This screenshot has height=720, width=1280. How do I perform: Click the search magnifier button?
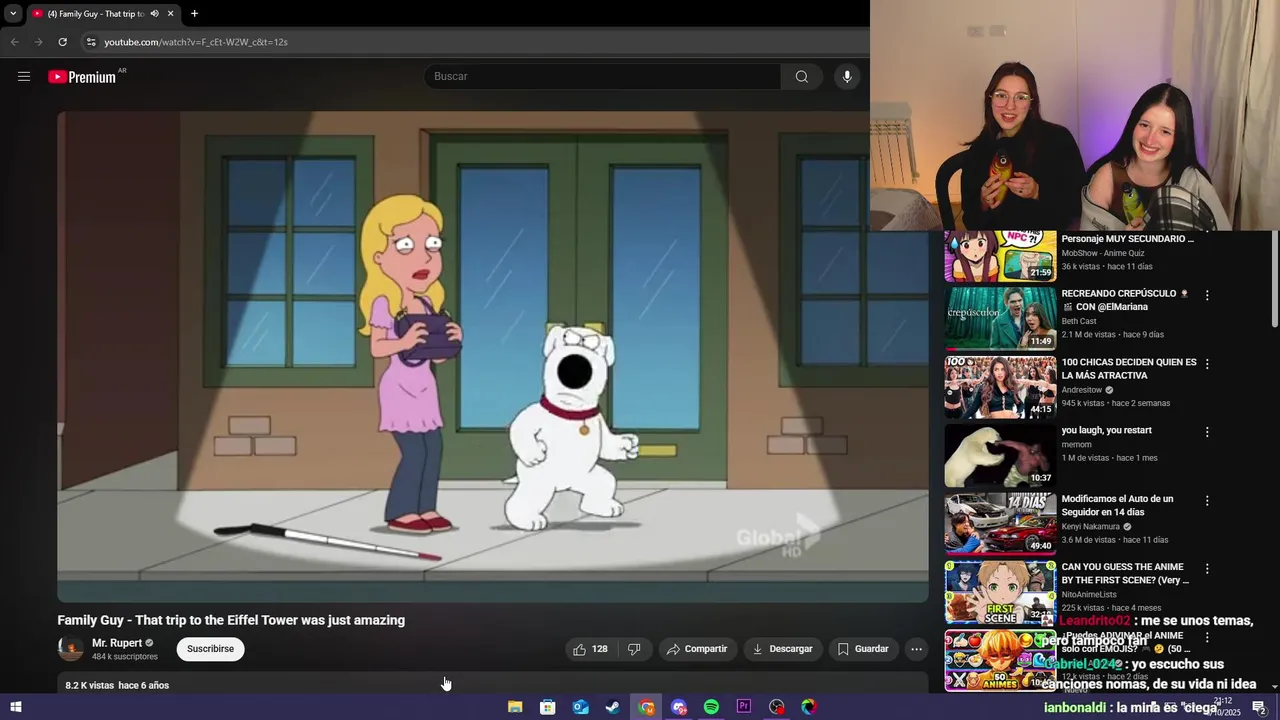click(x=801, y=76)
